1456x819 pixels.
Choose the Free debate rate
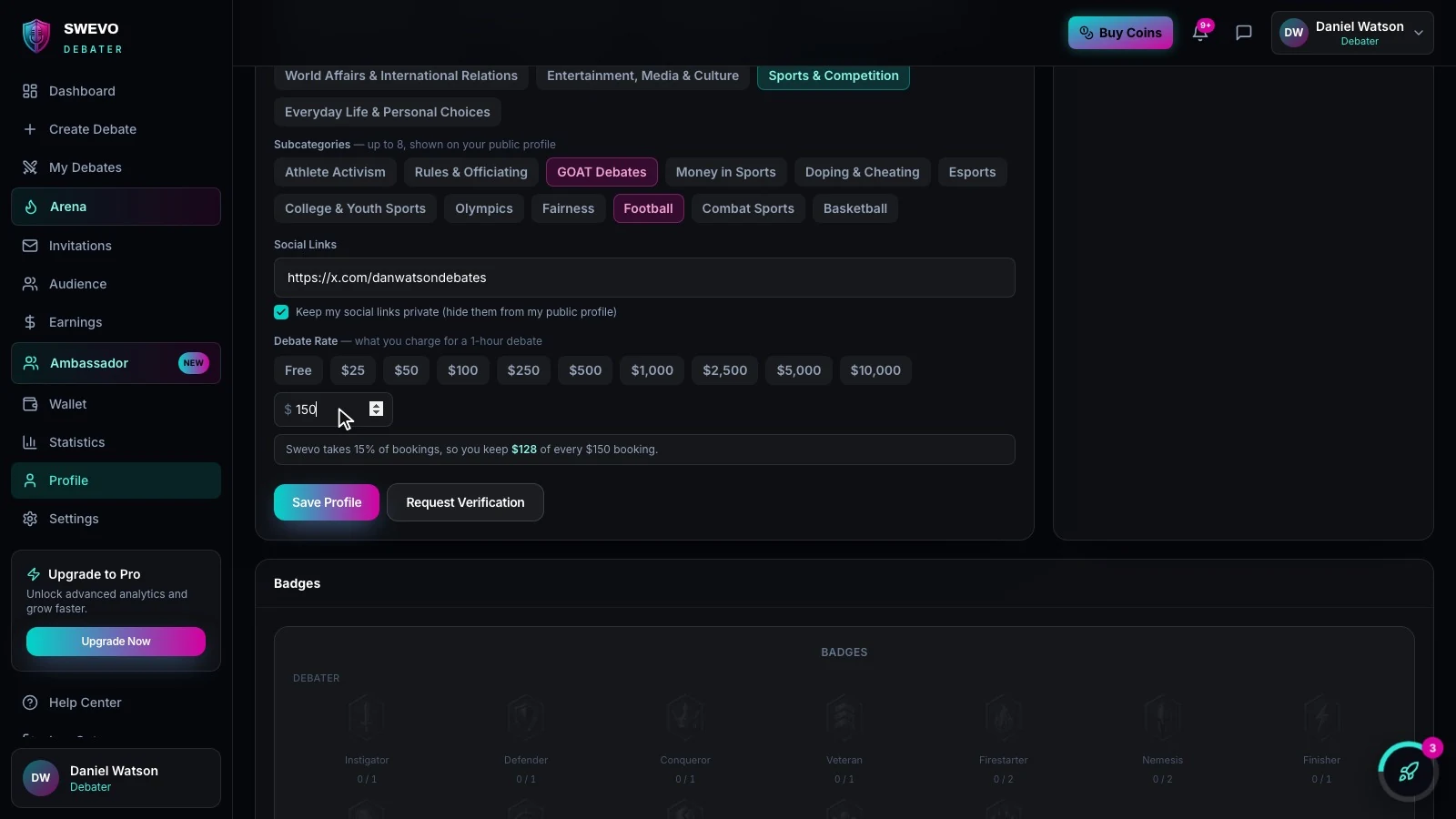click(x=298, y=370)
